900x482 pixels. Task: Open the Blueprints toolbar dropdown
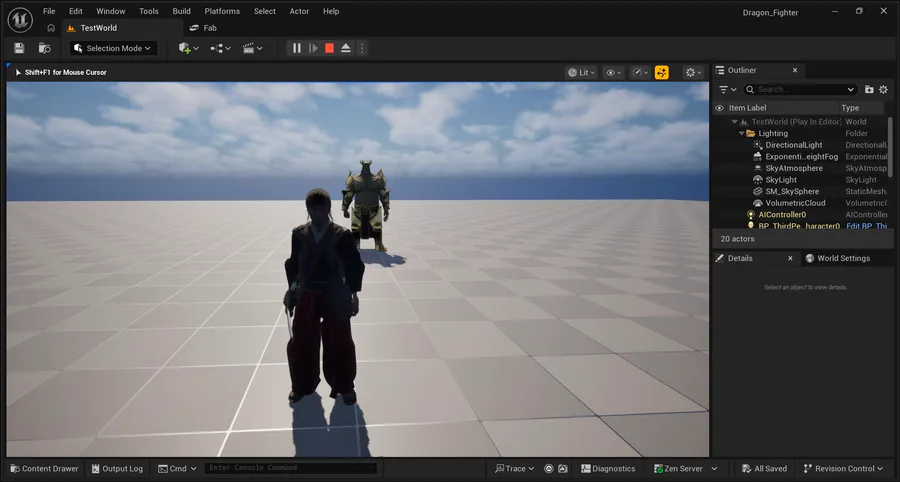(x=220, y=48)
